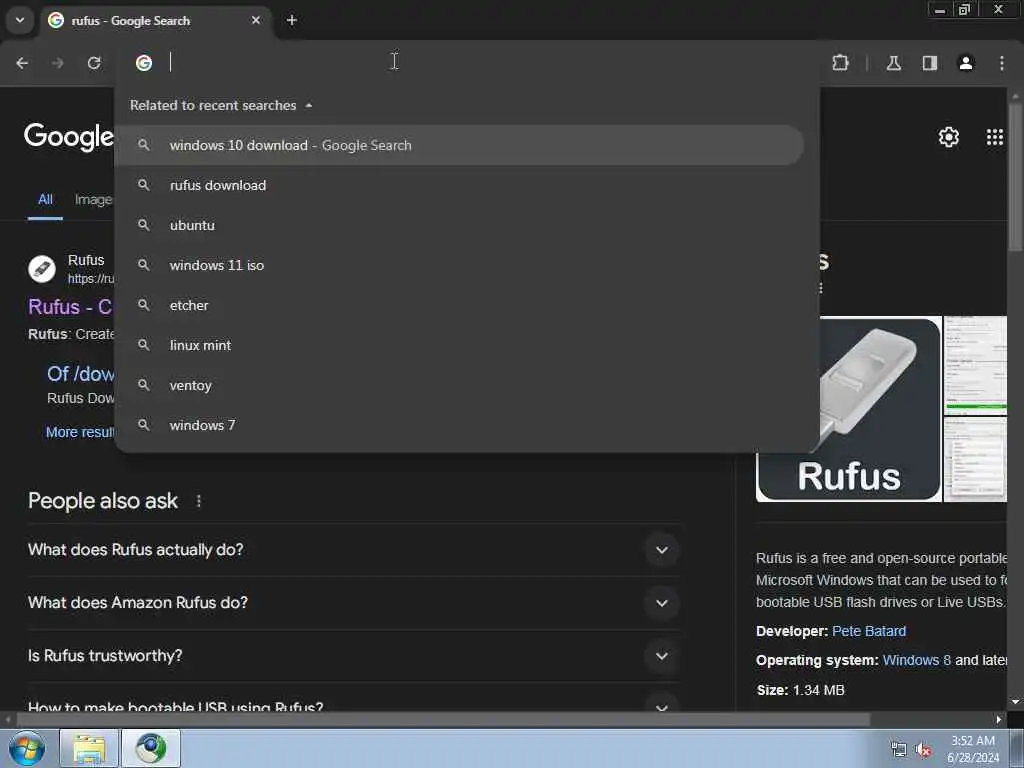Click the Chrome taskbar icon

151,748
